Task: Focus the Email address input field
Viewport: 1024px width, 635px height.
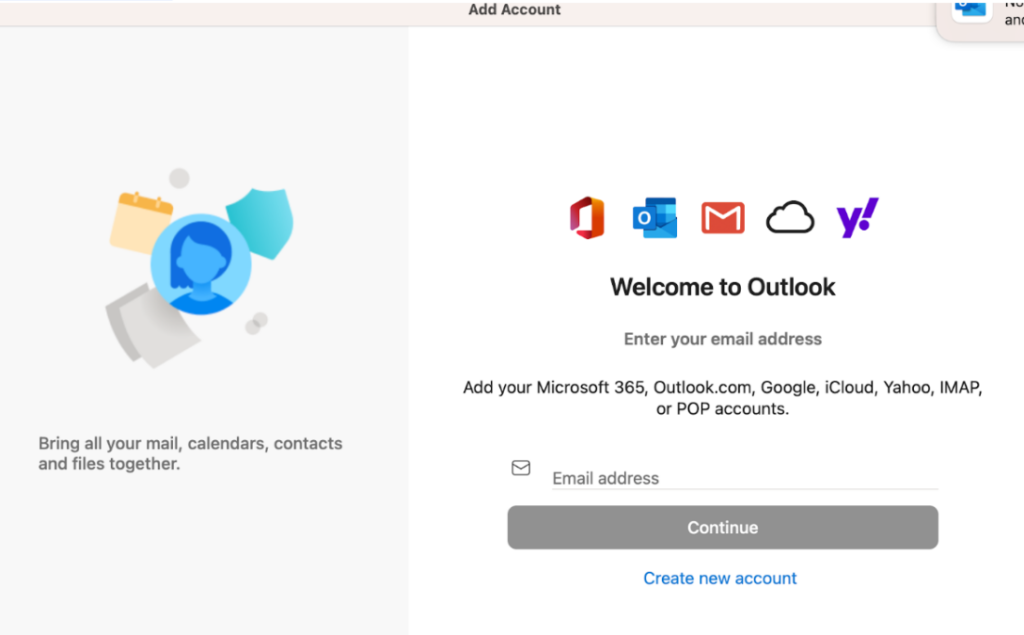Action: [x=744, y=478]
